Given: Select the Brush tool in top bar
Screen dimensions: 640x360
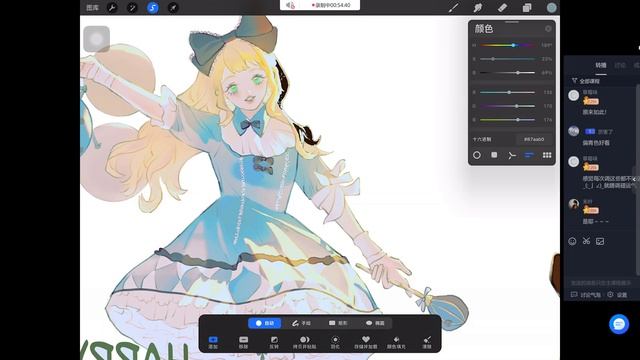Looking at the screenshot, I should 453,8.
